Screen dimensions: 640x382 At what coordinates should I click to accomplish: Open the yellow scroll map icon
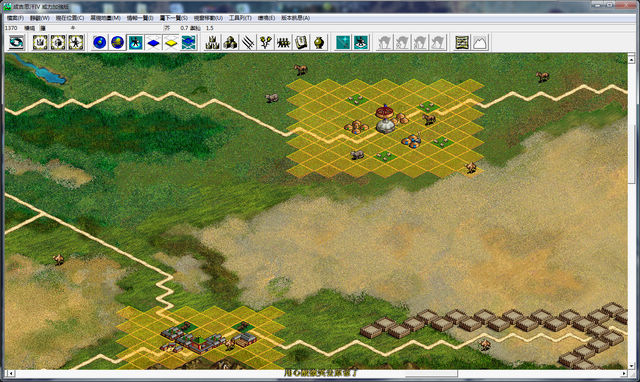pyautogui.click(x=462, y=42)
